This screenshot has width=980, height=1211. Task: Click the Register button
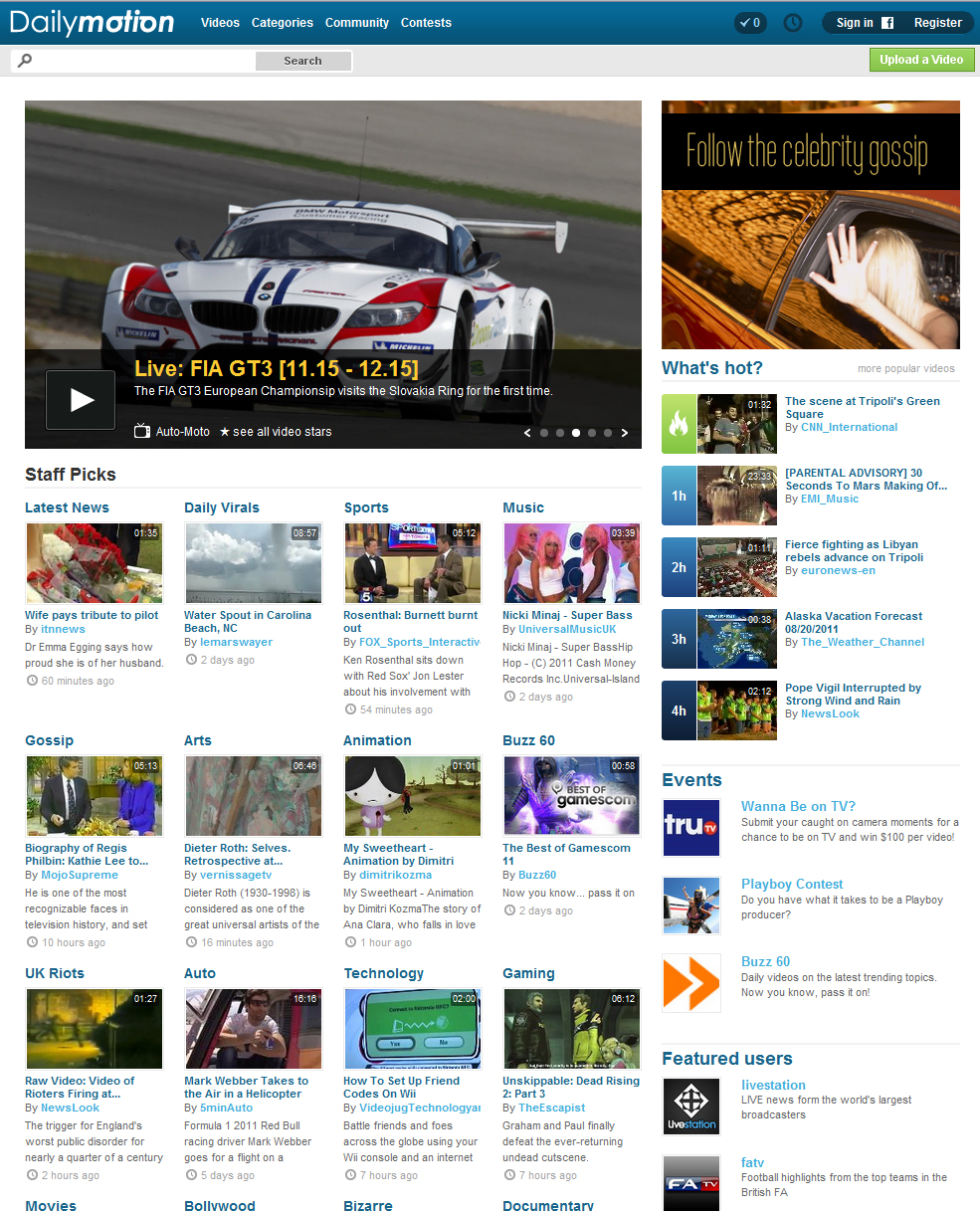938,23
